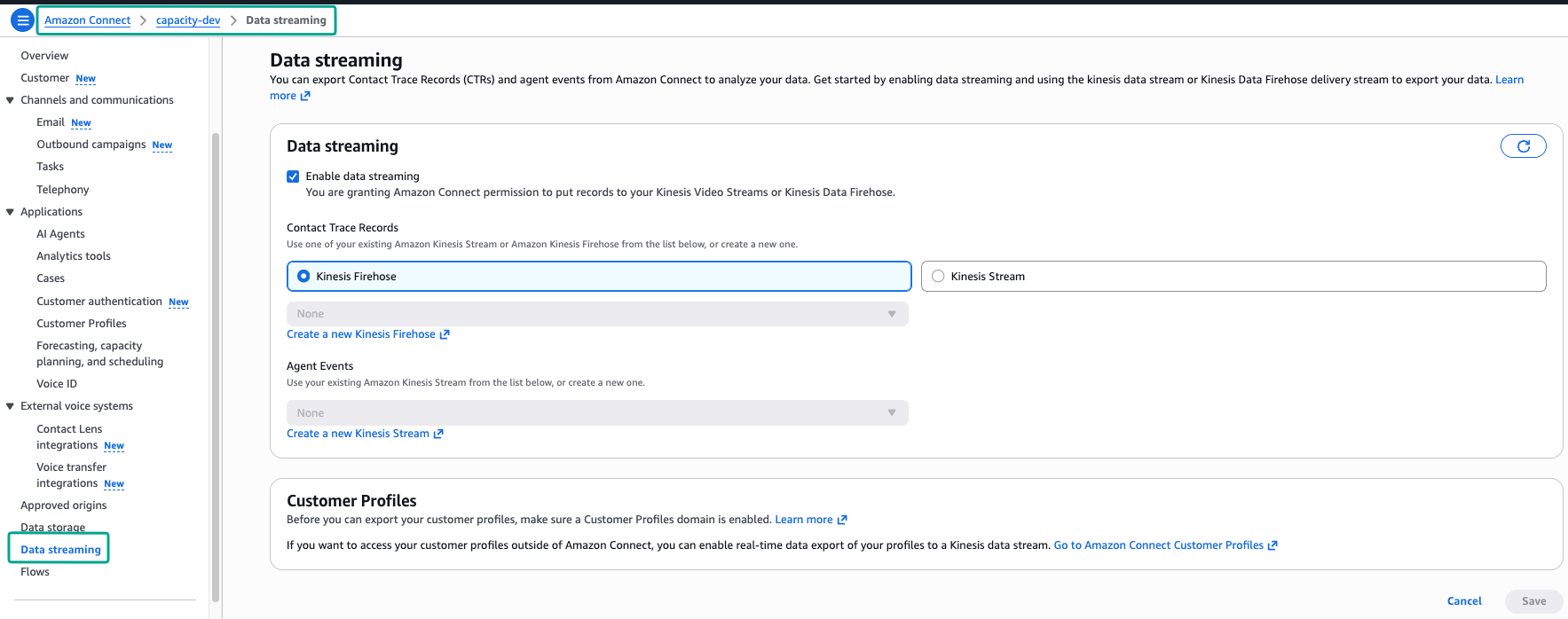1568x619 pixels.
Task: Go to Email in sidebar
Action: (51, 122)
